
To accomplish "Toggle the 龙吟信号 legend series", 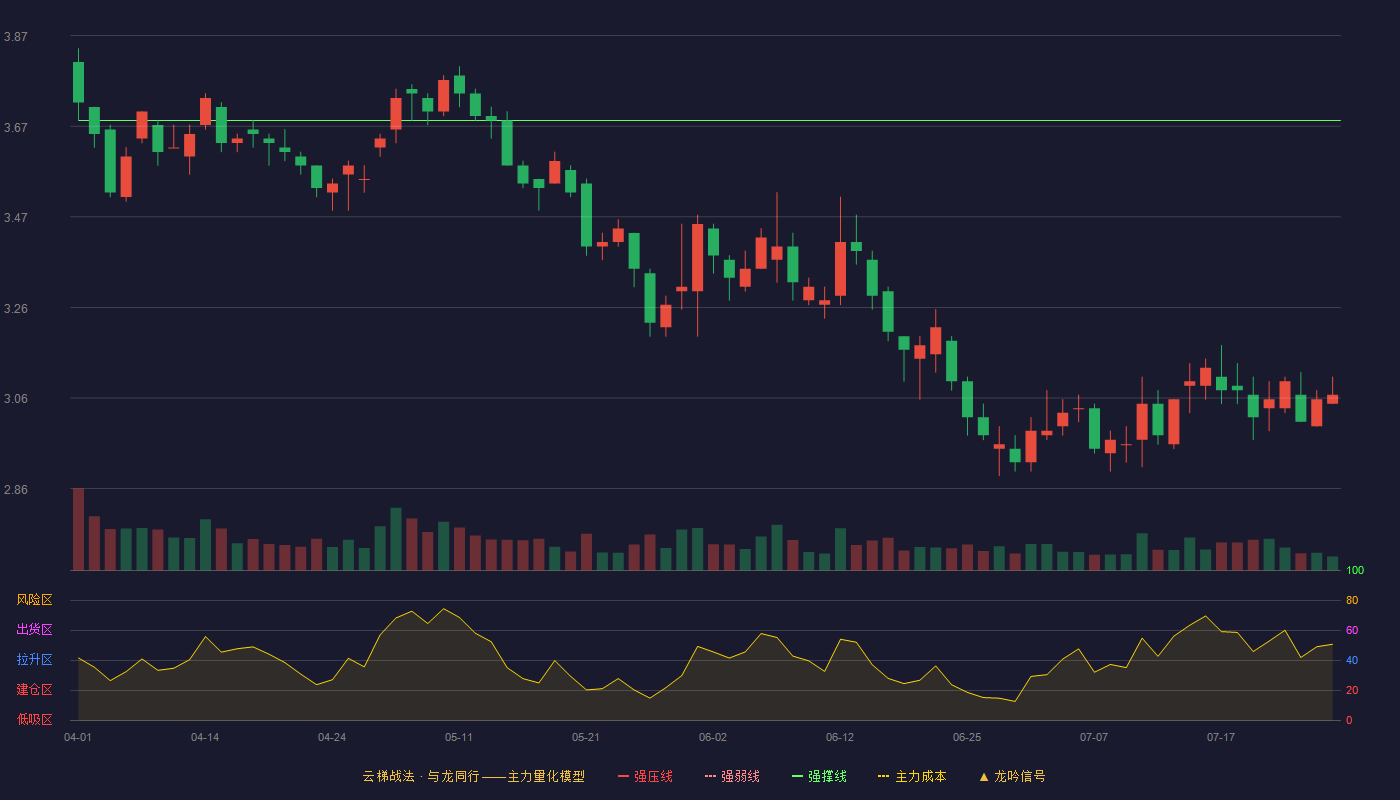I will pyautogui.click(x=1012, y=776).
